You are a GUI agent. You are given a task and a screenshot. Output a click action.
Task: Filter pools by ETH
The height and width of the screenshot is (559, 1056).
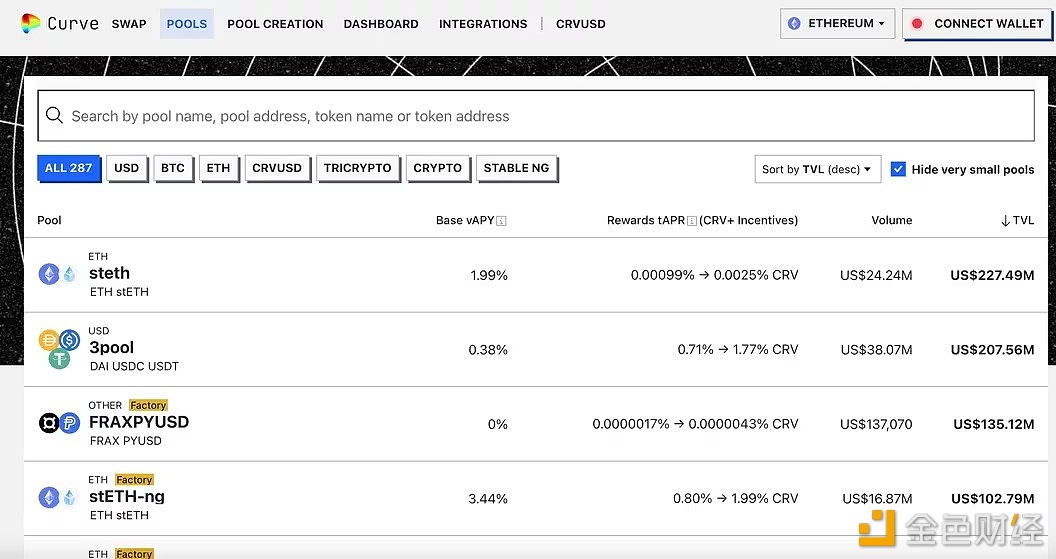(218, 168)
